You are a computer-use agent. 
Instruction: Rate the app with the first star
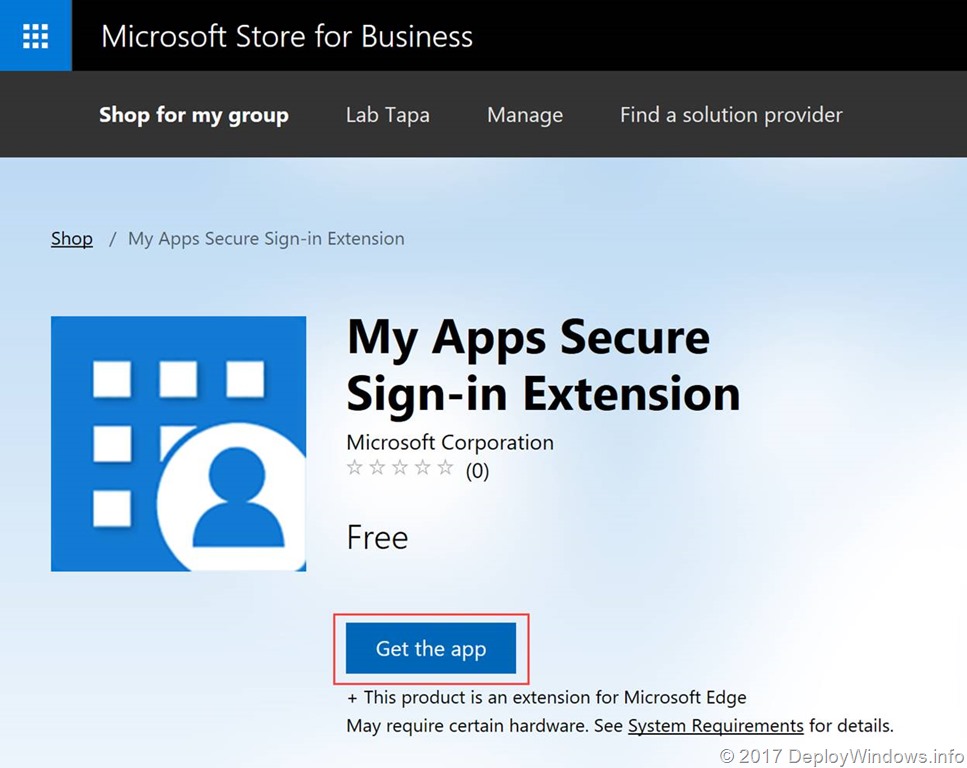pos(355,467)
